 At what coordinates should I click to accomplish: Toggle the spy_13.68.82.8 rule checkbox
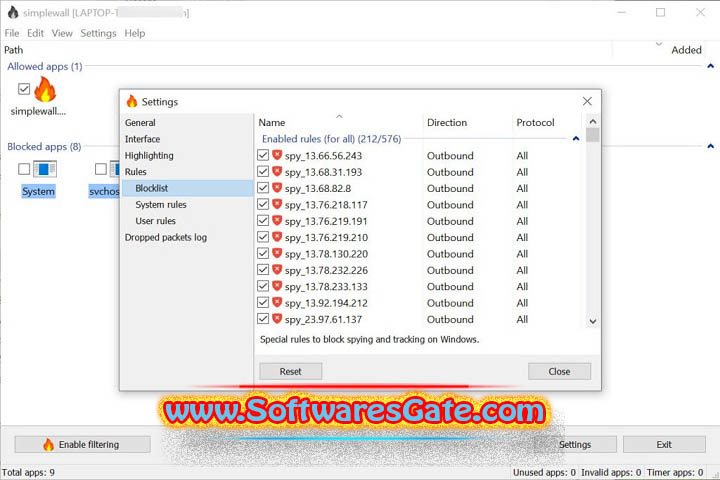pyautogui.click(x=263, y=188)
